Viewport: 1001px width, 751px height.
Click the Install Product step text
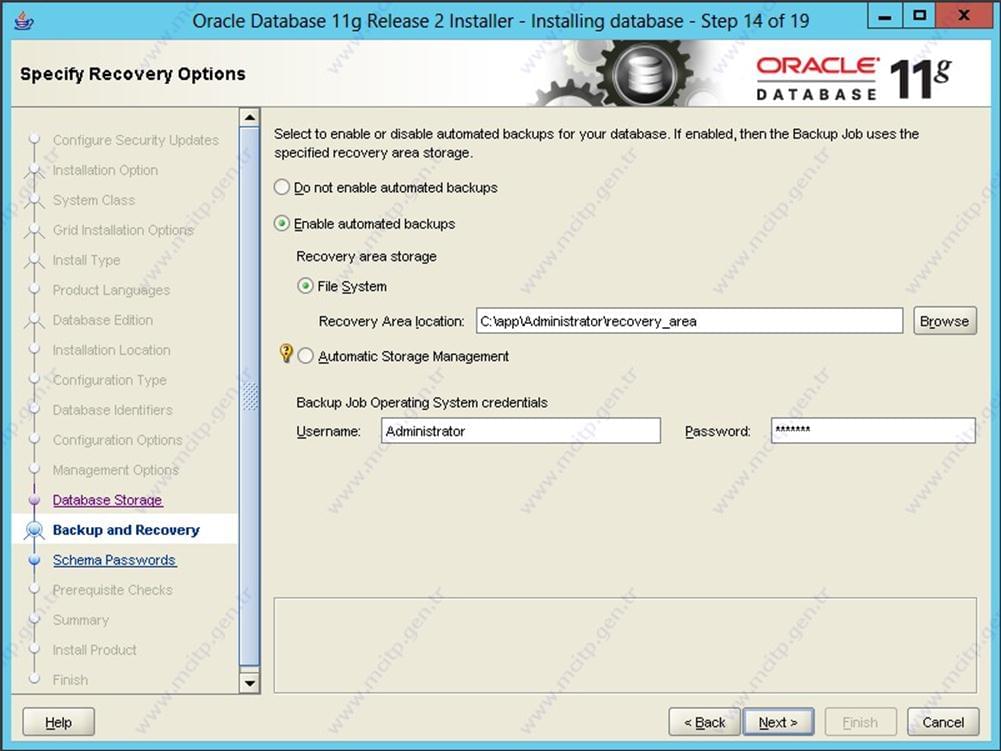click(94, 650)
